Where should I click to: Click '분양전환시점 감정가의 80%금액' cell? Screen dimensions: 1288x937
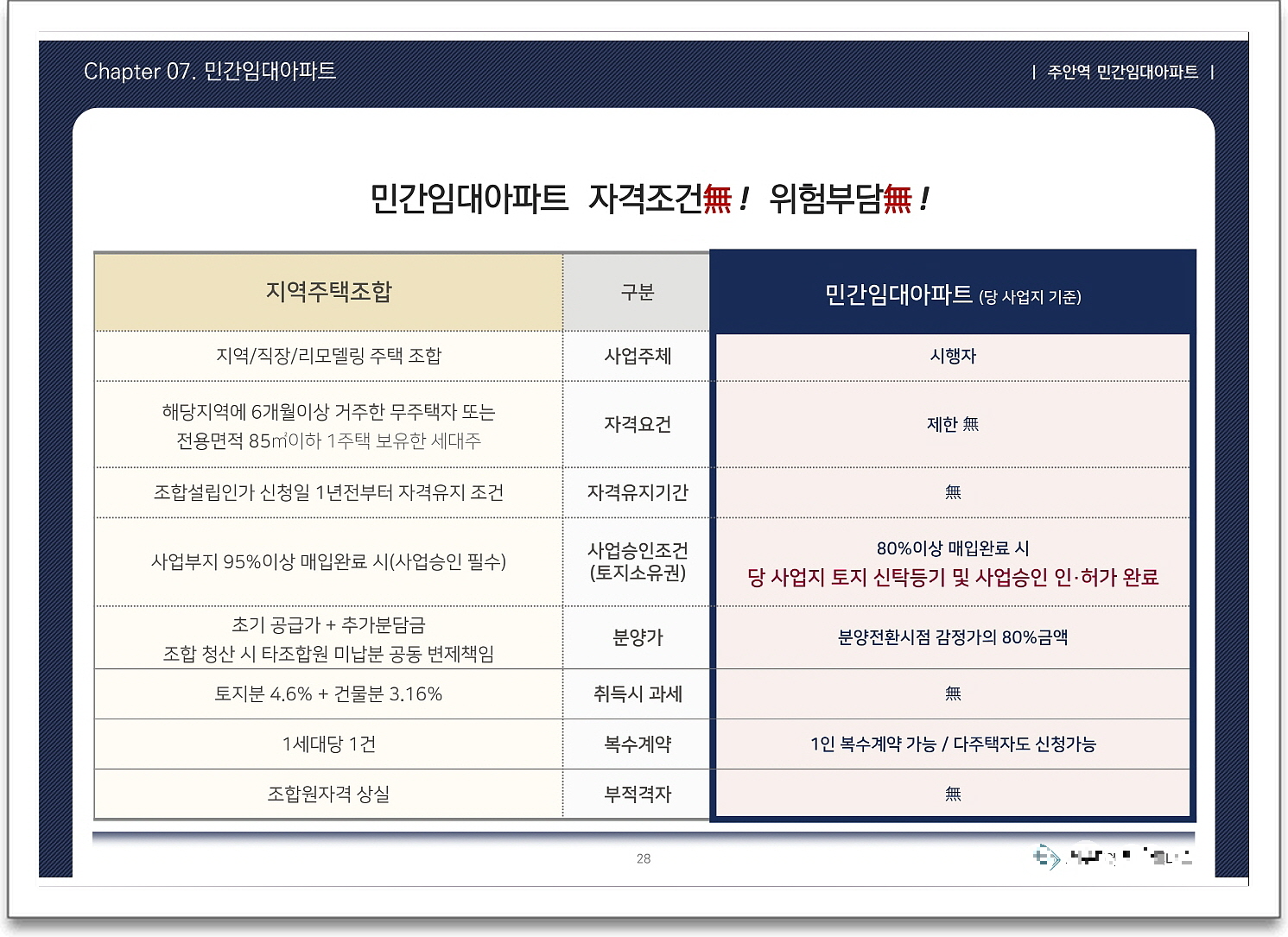[x=953, y=637]
